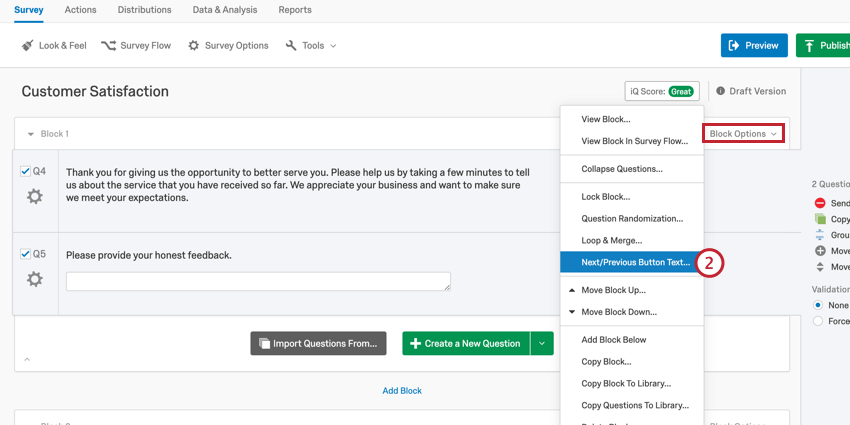Open the Q4 question gear settings
Viewport: 850px width, 425px height.
35,197
